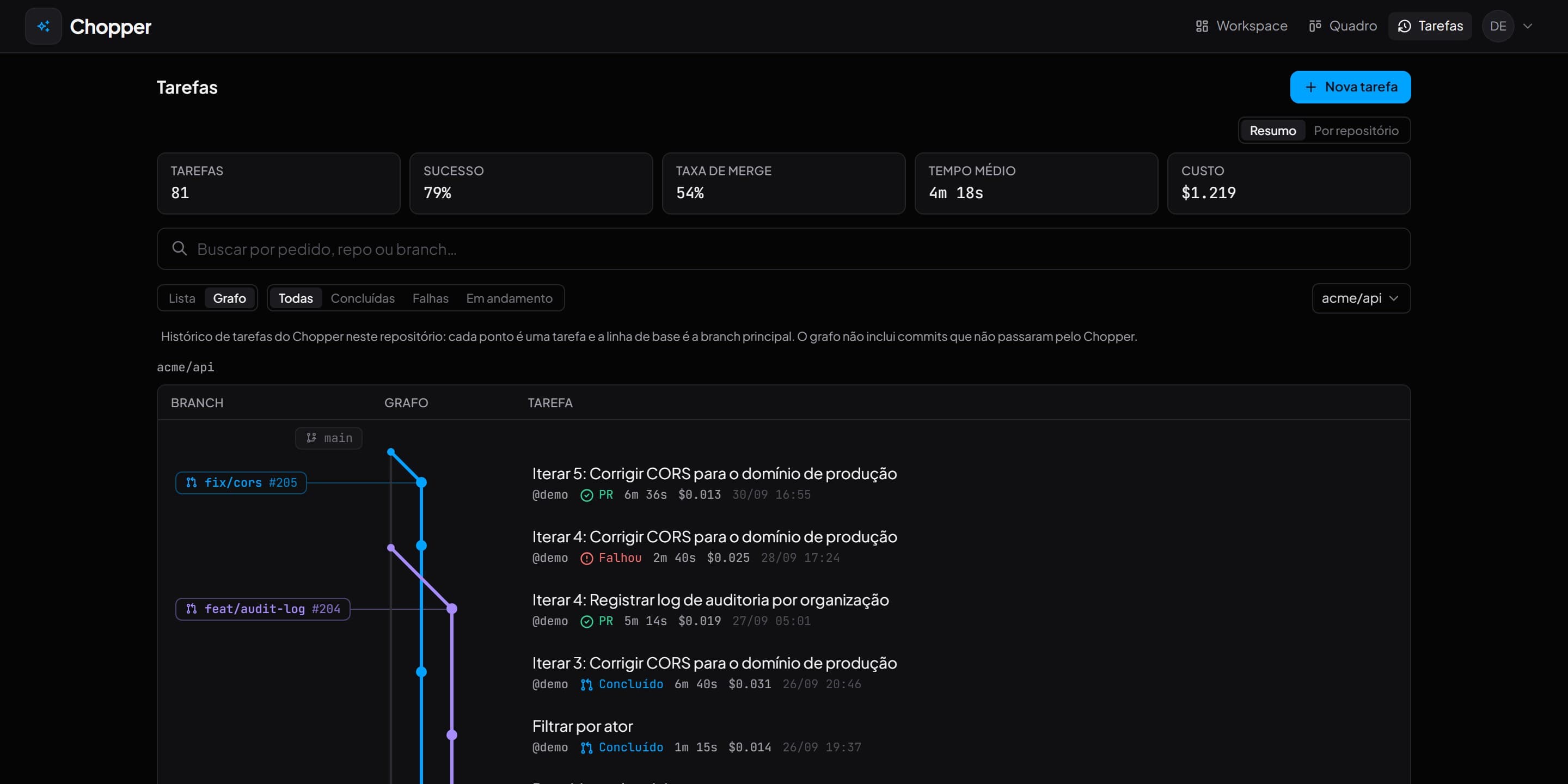Open the feat/audit-log #204 branch tag

[x=263, y=609]
